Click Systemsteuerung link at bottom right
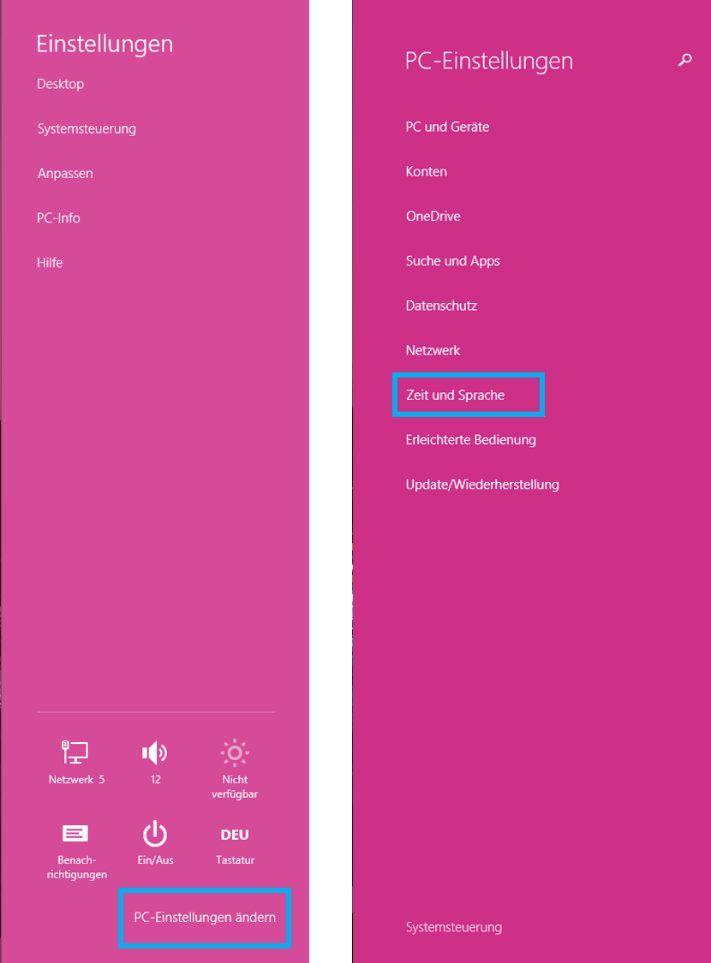 click(x=454, y=927)
